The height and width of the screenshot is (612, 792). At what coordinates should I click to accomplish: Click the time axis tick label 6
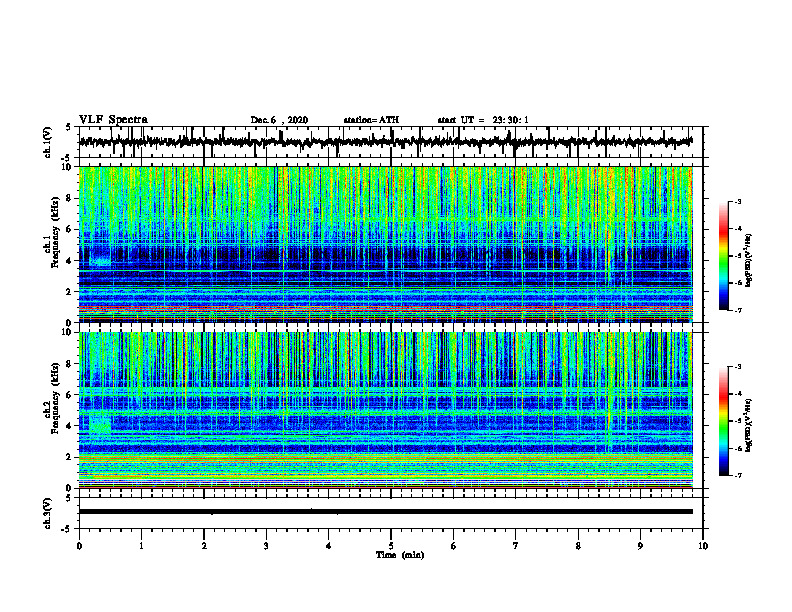(x=454, y=546)
